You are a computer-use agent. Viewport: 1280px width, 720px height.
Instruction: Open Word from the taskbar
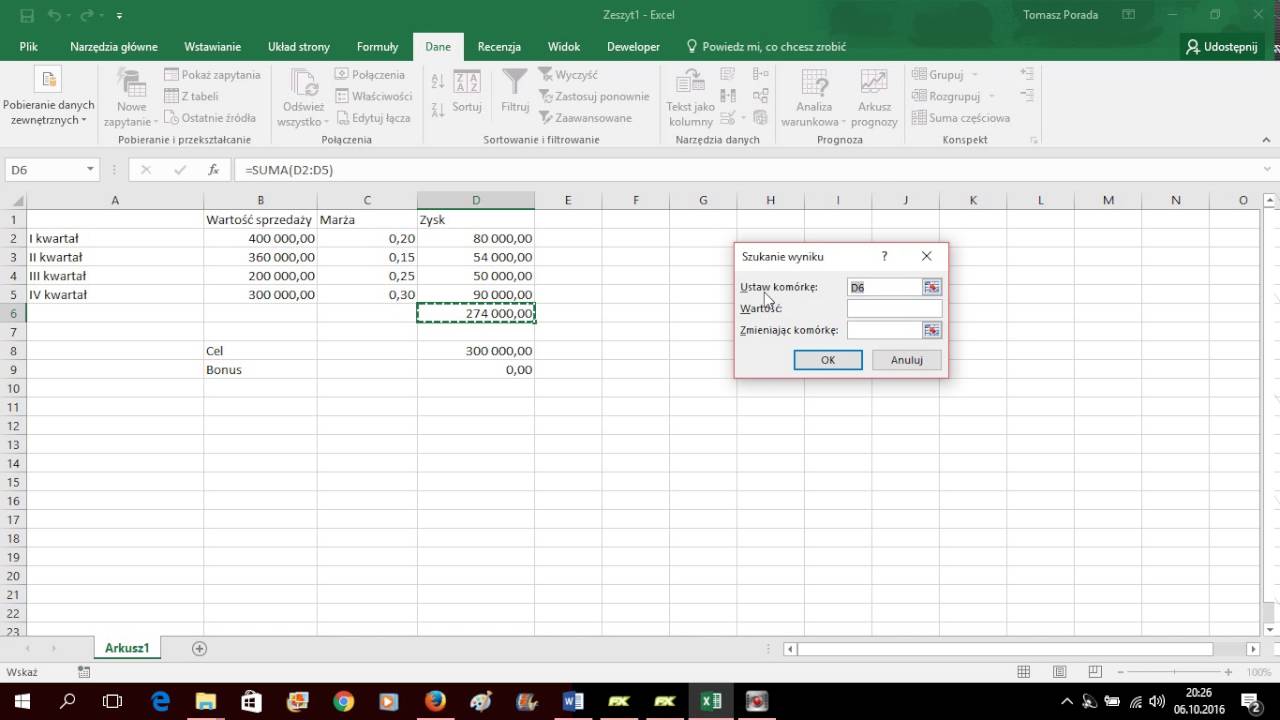click(x=573, y=701)
